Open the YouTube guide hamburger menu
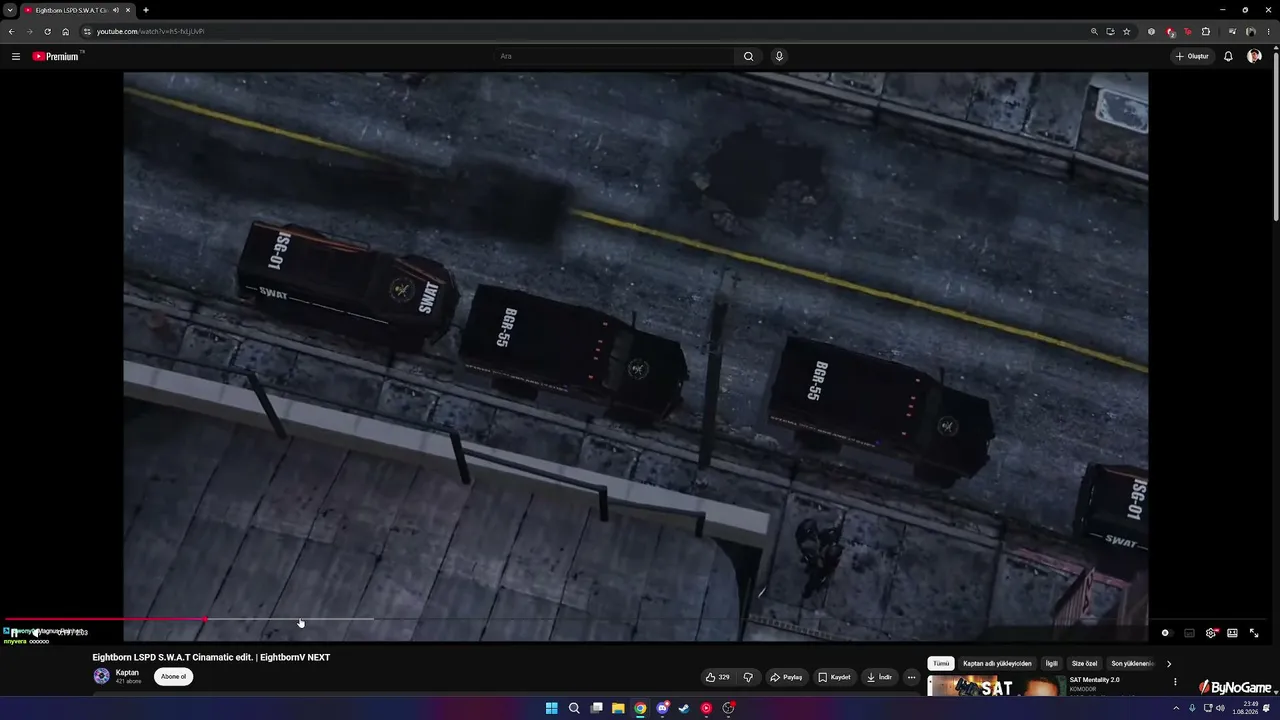The image size is (1280, 720). (x=16, y=56)
